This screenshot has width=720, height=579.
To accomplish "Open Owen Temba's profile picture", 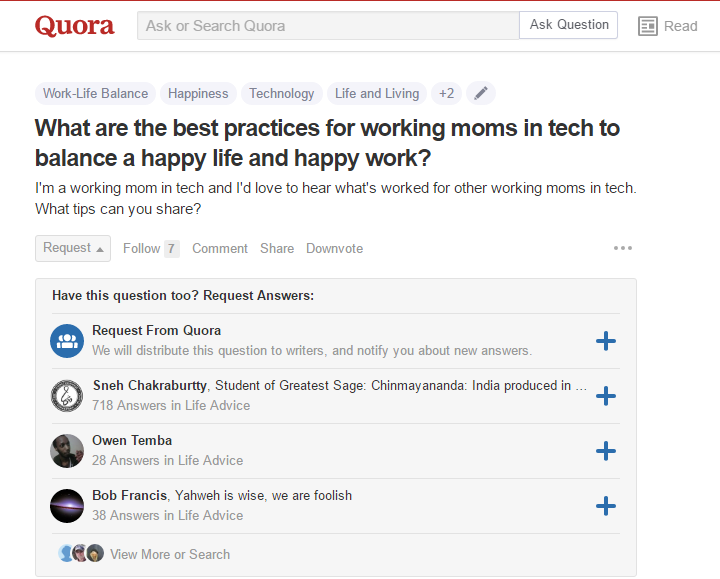I will 67,451.
